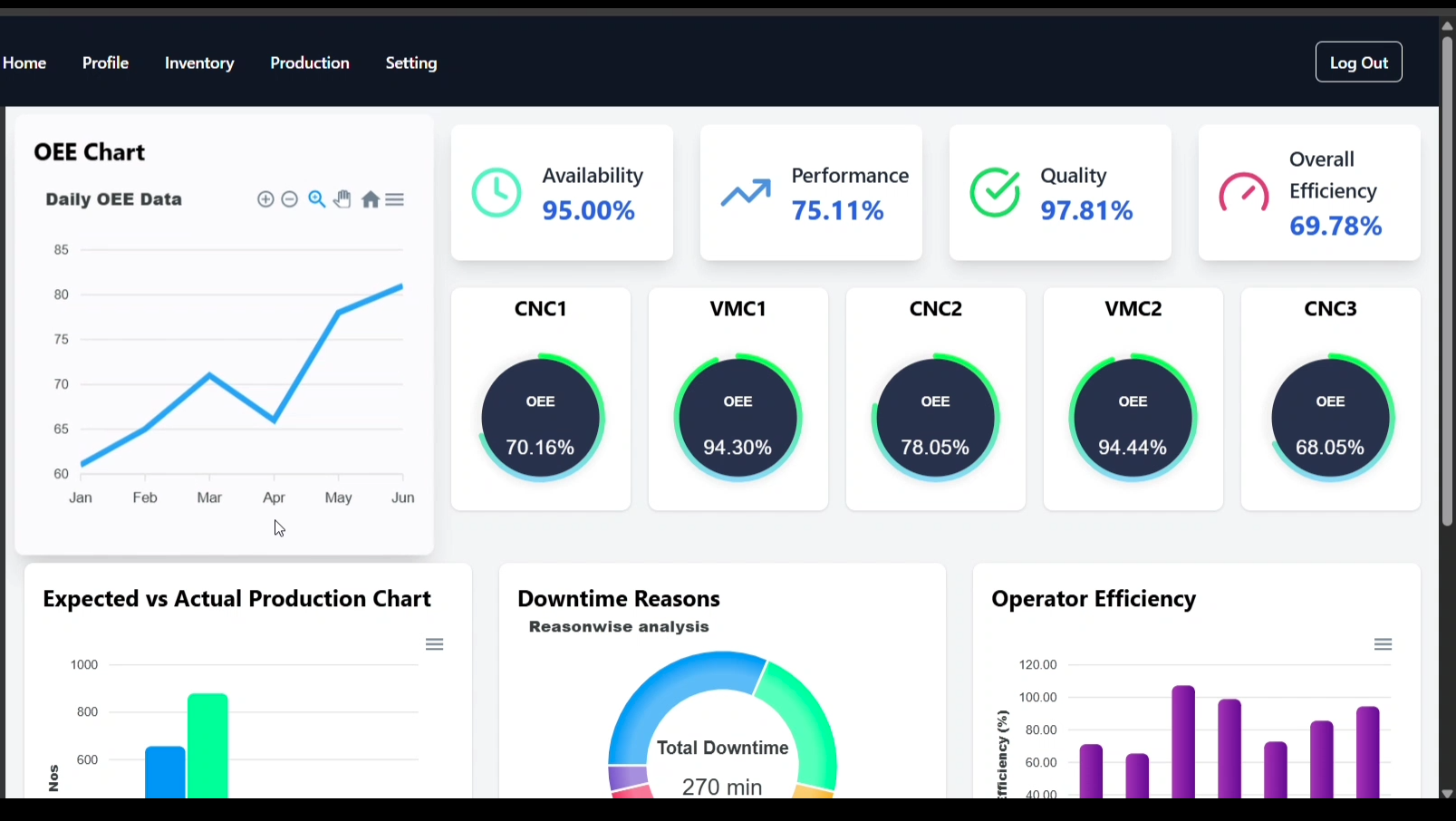Open the Setting menu item
This screenshot has width=1456, height=821.
[411, 63]
